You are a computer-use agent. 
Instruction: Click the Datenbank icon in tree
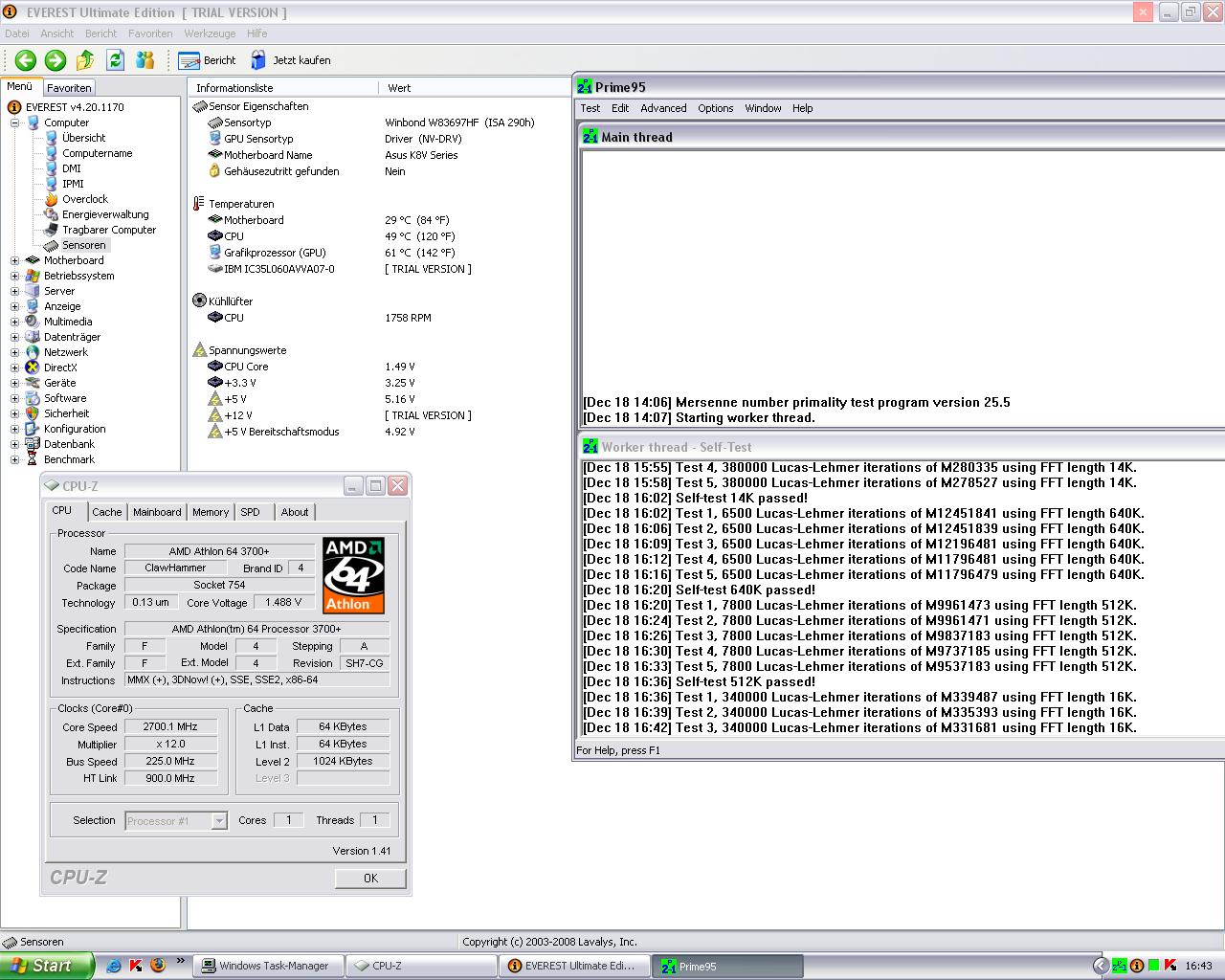pos(33,444)
